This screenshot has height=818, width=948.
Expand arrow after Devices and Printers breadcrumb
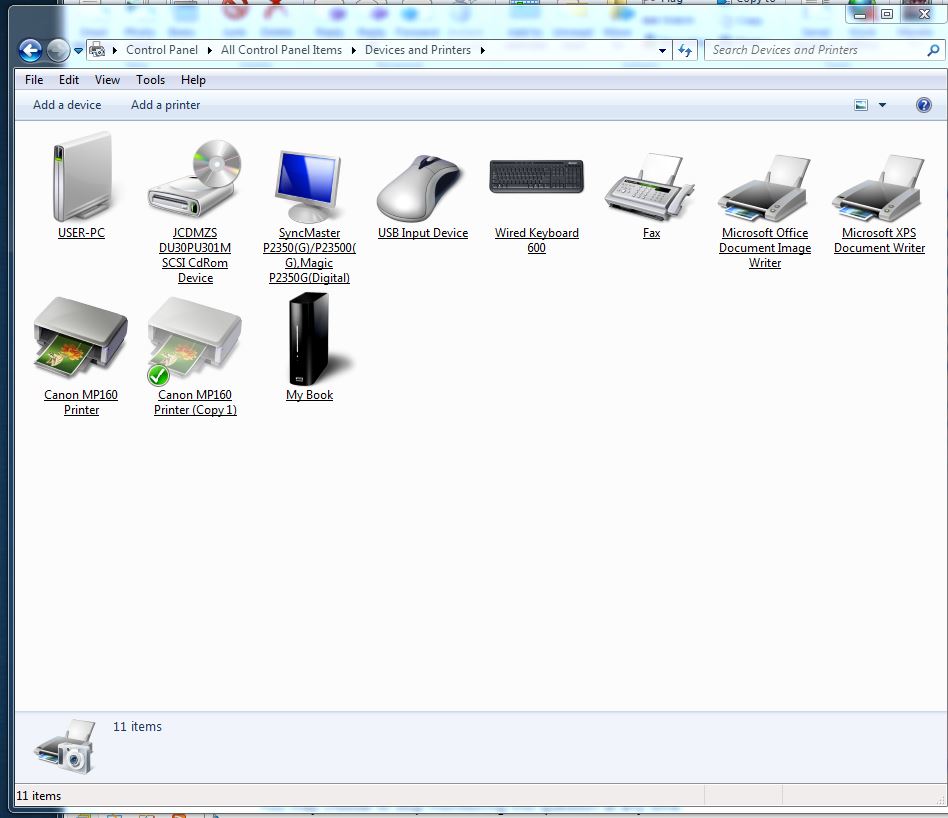pyautogui.click(x=482, y=50)
